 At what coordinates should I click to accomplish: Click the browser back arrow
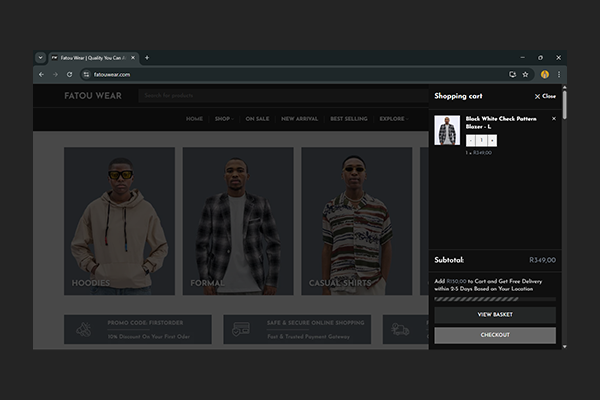point(41,74)
